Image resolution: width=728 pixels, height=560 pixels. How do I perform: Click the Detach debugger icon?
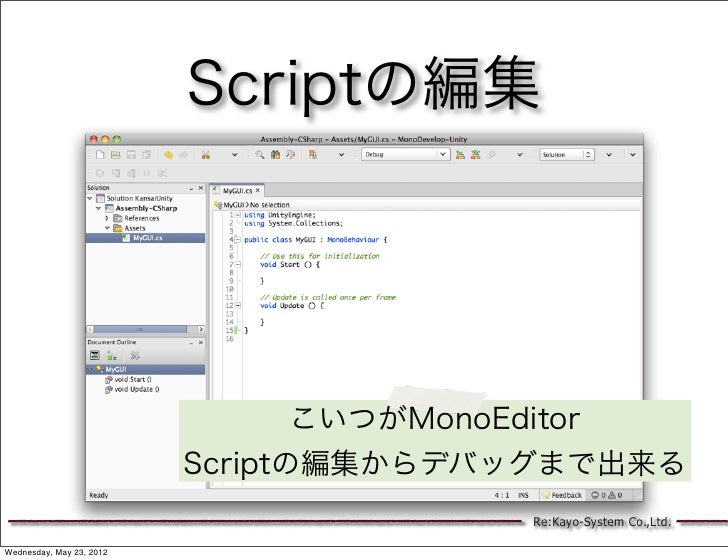162,173
